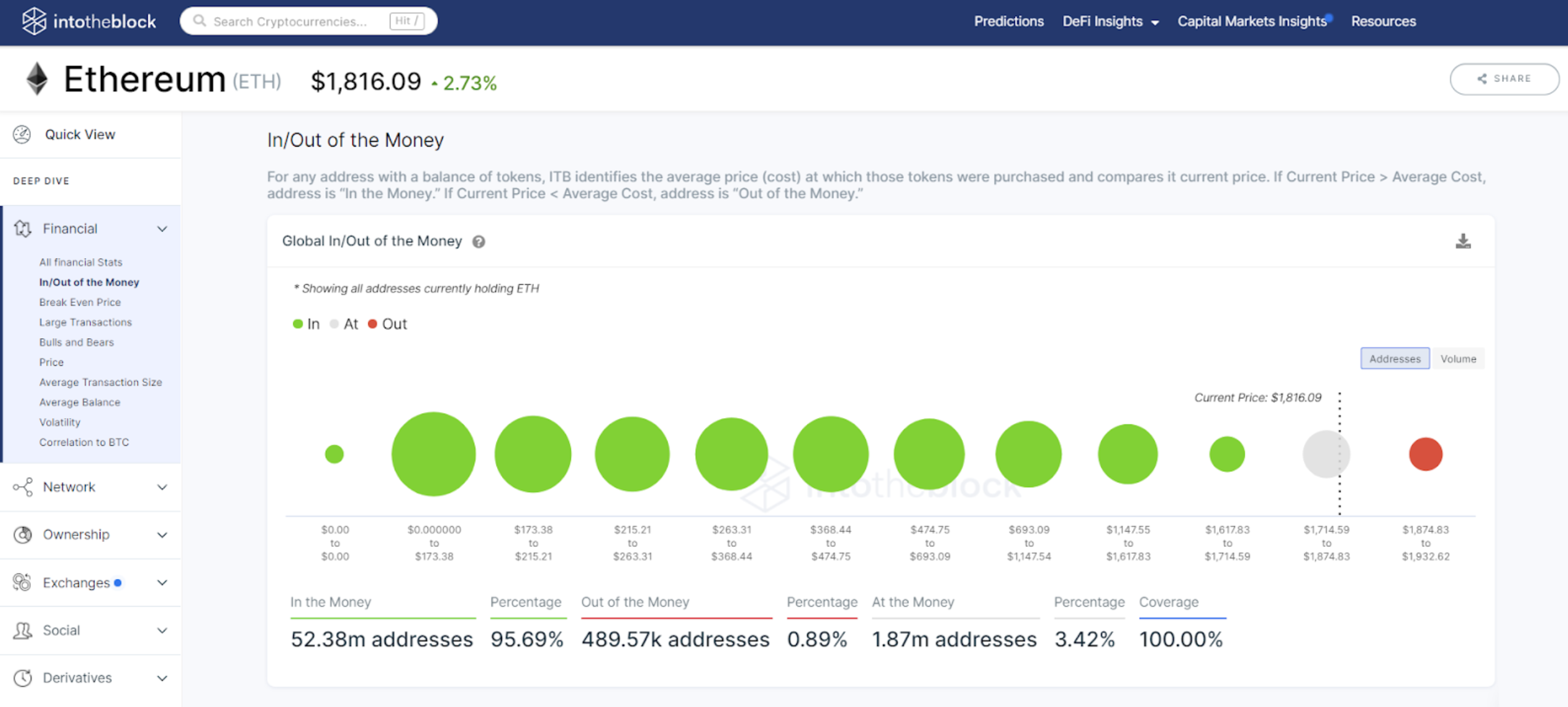
Task: Open the Resources menu item
Action: pyautogui.click(x=1383, y=22)
